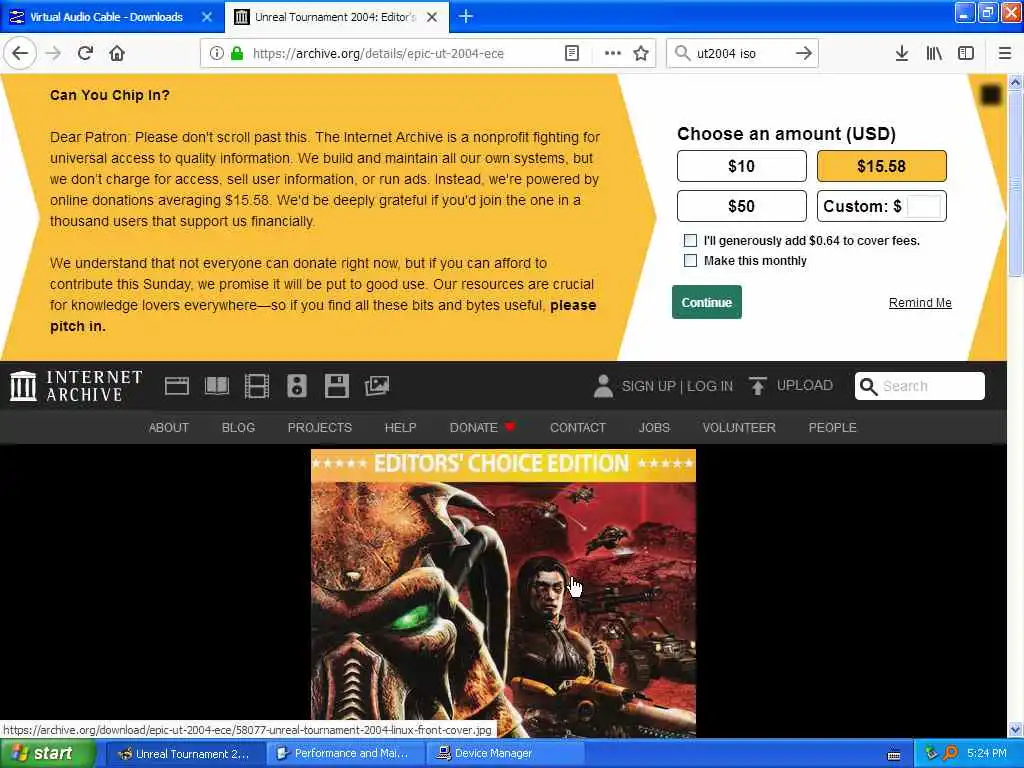This screenshot has height=768, width=1024.
Task: Close the Unreal Tournament 2004 tab
Action: point(432,17)
